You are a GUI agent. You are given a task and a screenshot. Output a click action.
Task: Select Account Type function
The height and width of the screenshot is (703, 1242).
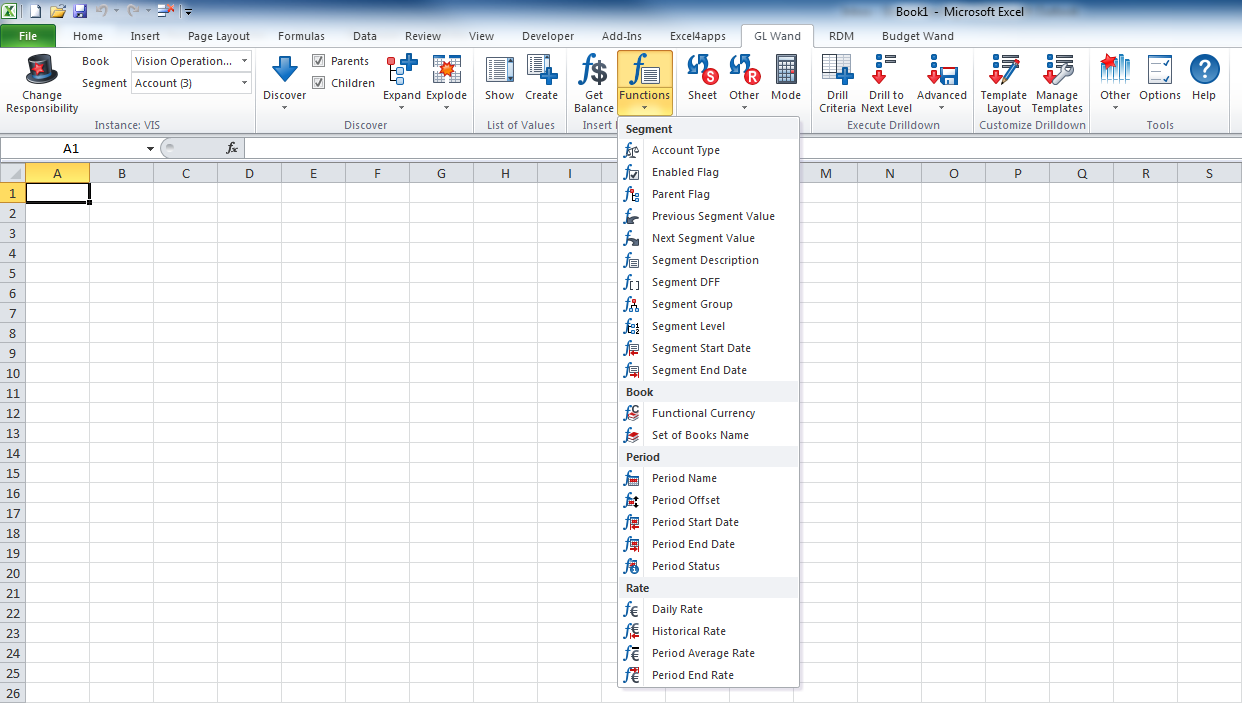click(x=708, y=150)
